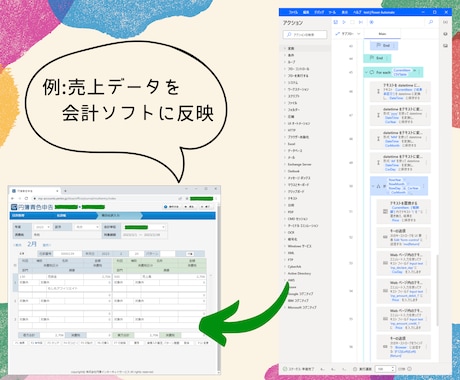
Task: Open options dots on the For each action
Action: pos(420,72)
